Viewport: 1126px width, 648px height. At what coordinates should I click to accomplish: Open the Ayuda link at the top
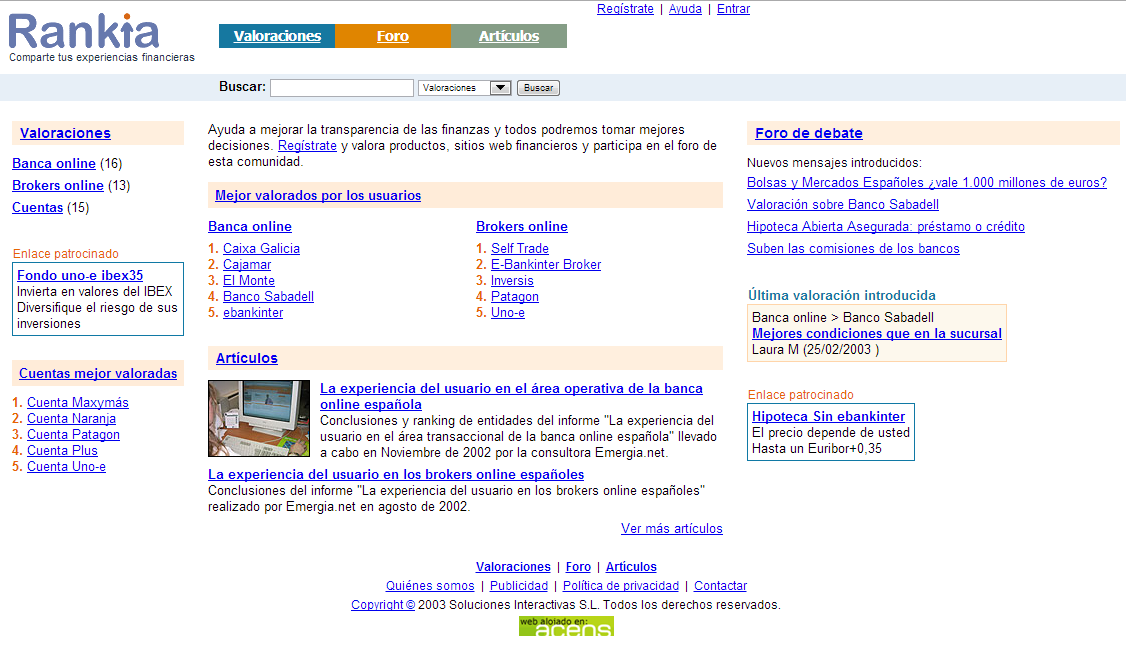tap(685, 9)
